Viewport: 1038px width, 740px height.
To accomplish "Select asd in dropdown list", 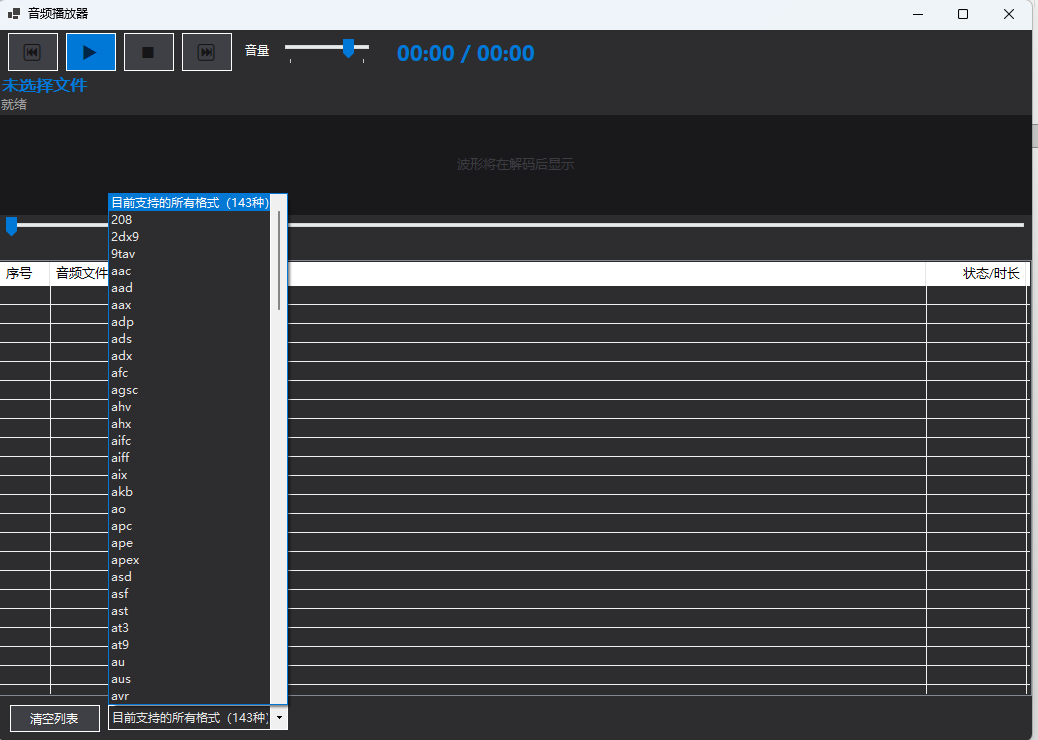I will point(189,577).
